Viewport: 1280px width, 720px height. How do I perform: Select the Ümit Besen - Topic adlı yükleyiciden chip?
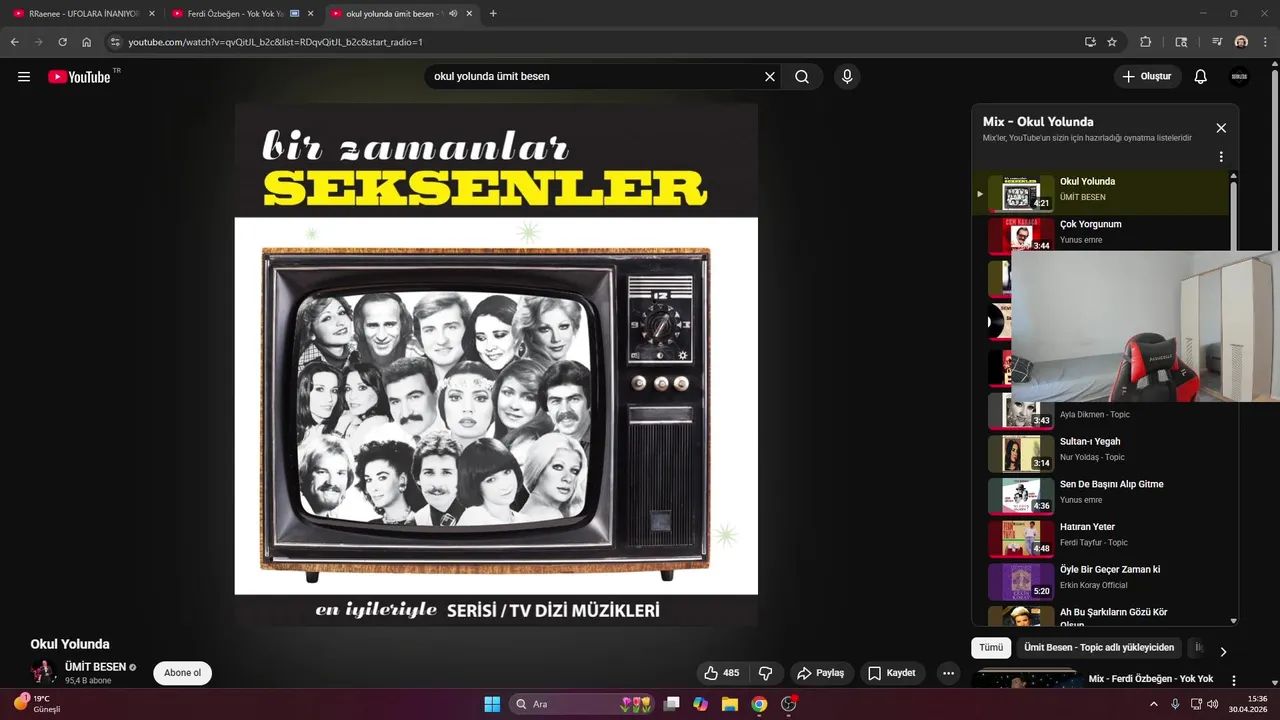[x=1099, y=648]
